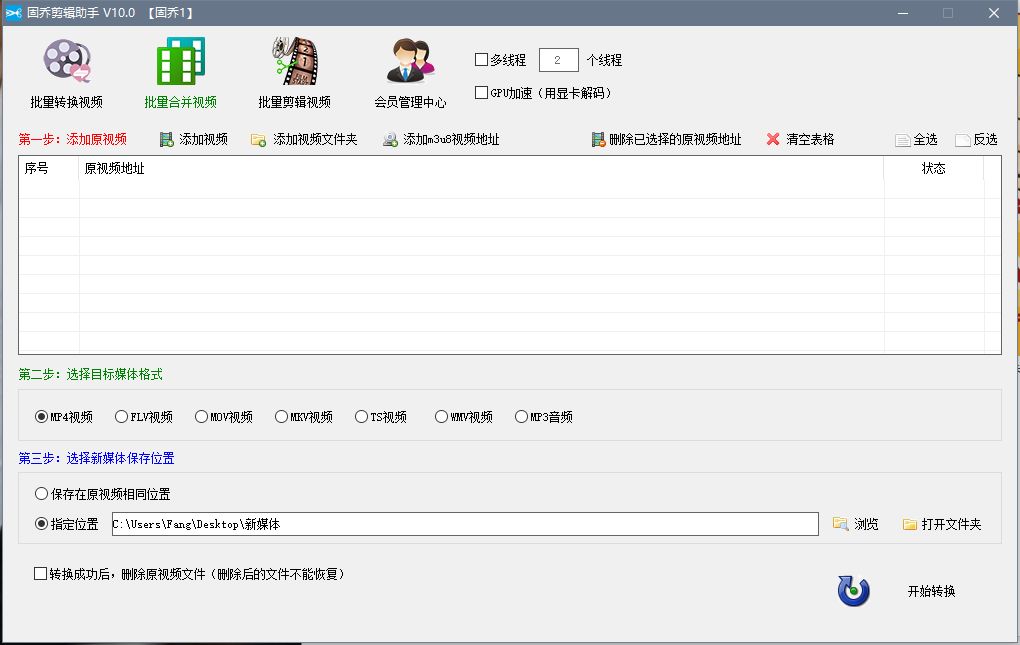This screenshot has width=1020, height=645.
Task: Select MP3音频 output format
Action: pyautogui.click(x=521, y=416)
